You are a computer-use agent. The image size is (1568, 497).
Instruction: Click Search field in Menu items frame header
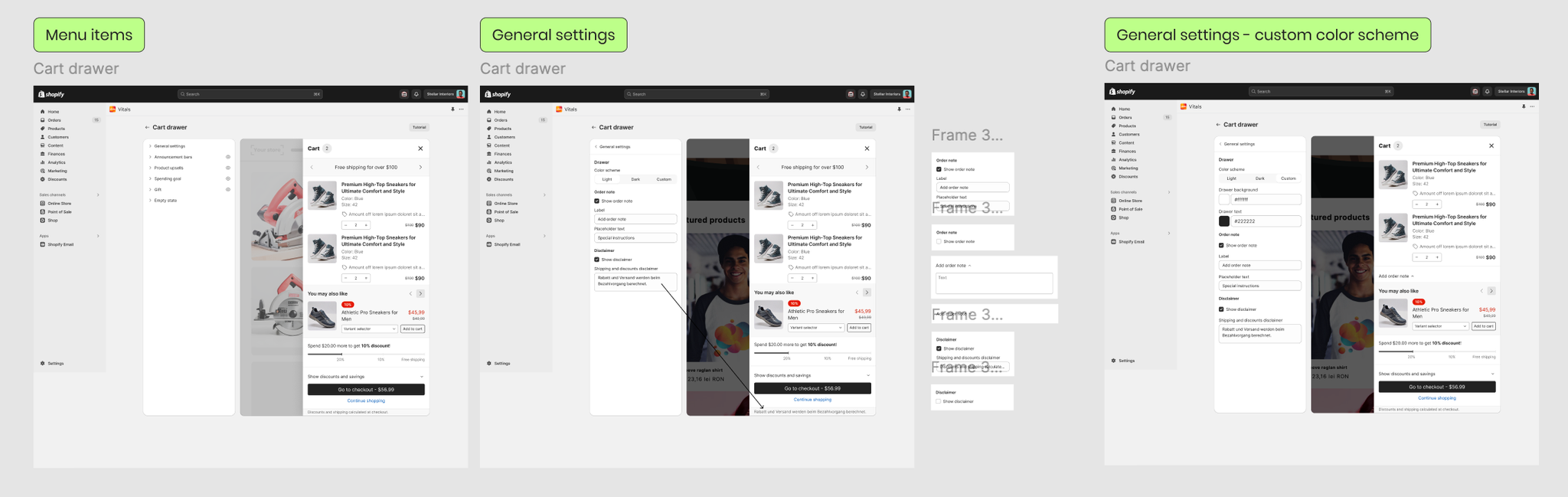tap(250, 94)
